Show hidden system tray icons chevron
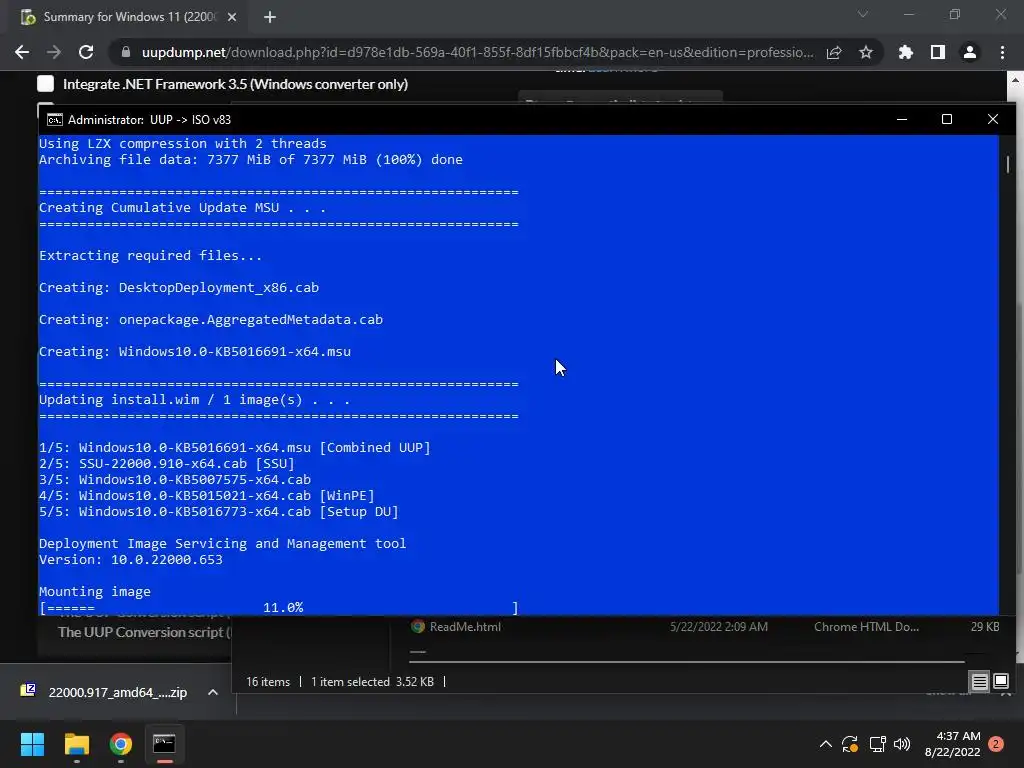This screenshot has width=1024, height=768. [825, 744]
